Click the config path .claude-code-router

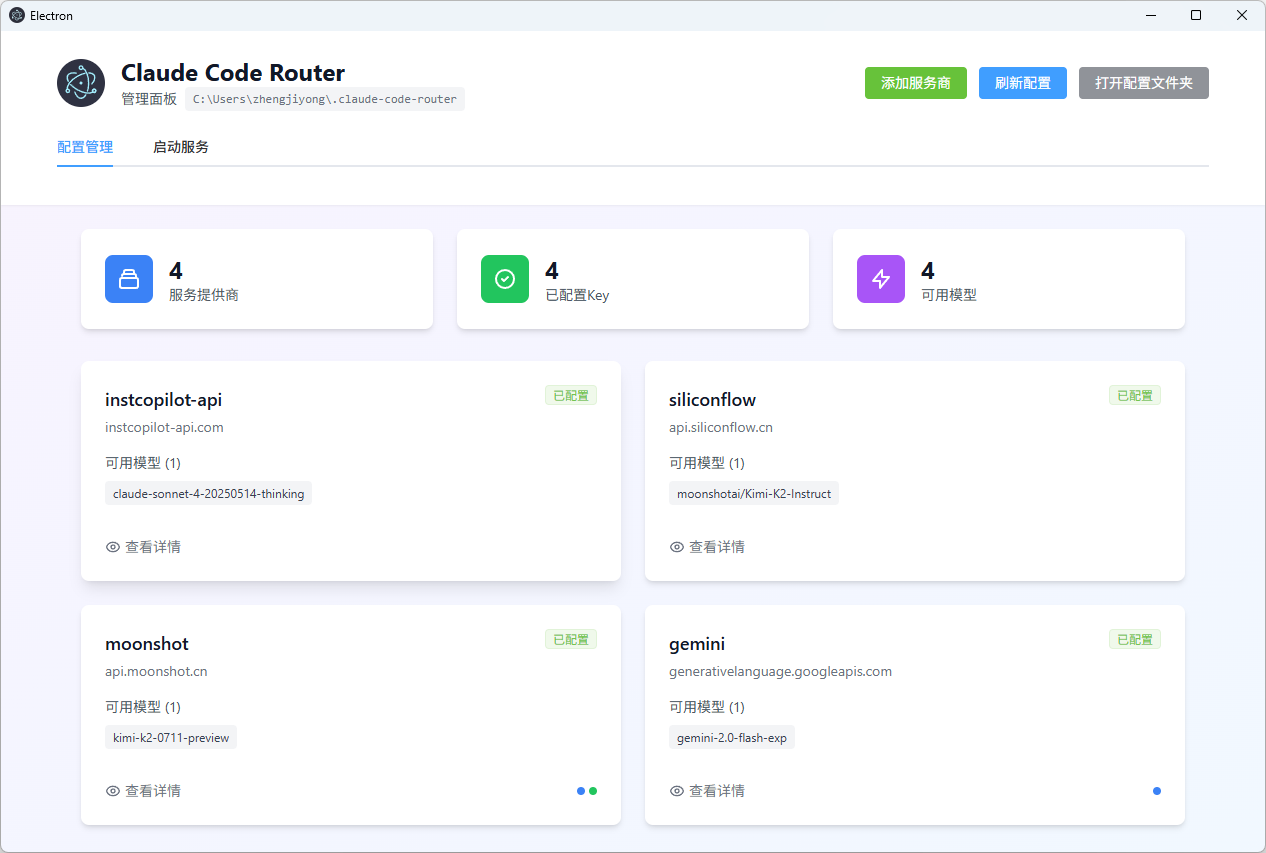[325, 99]
